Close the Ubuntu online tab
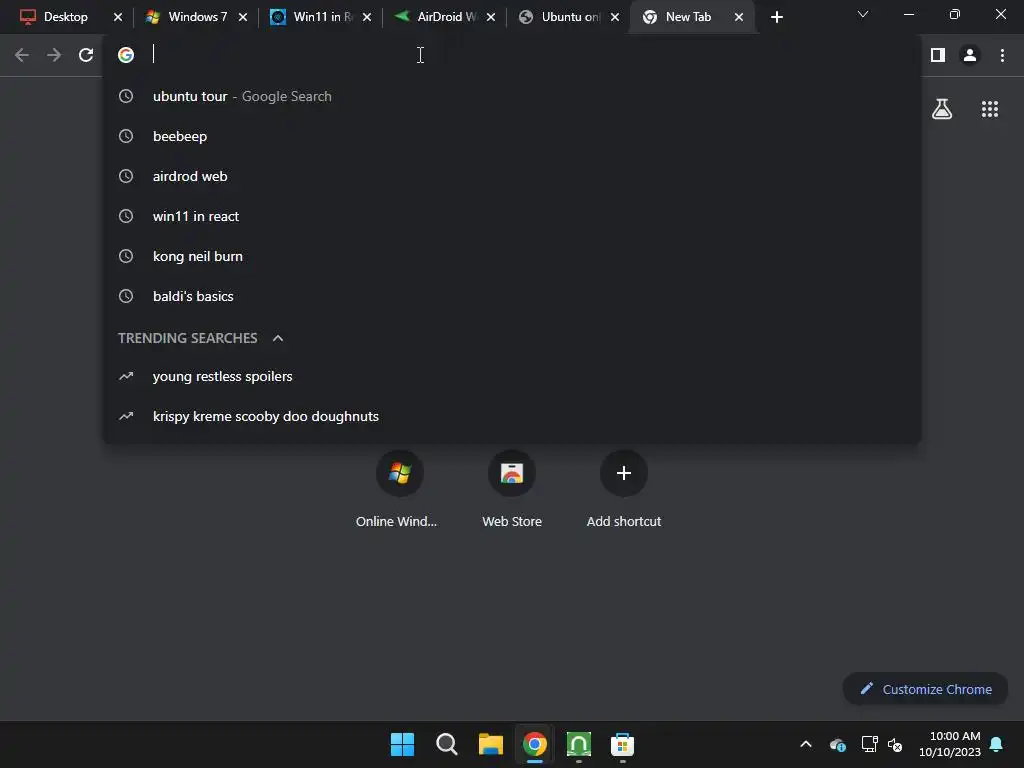Screen dimensions: 1024x768 (x=615, y=17)
